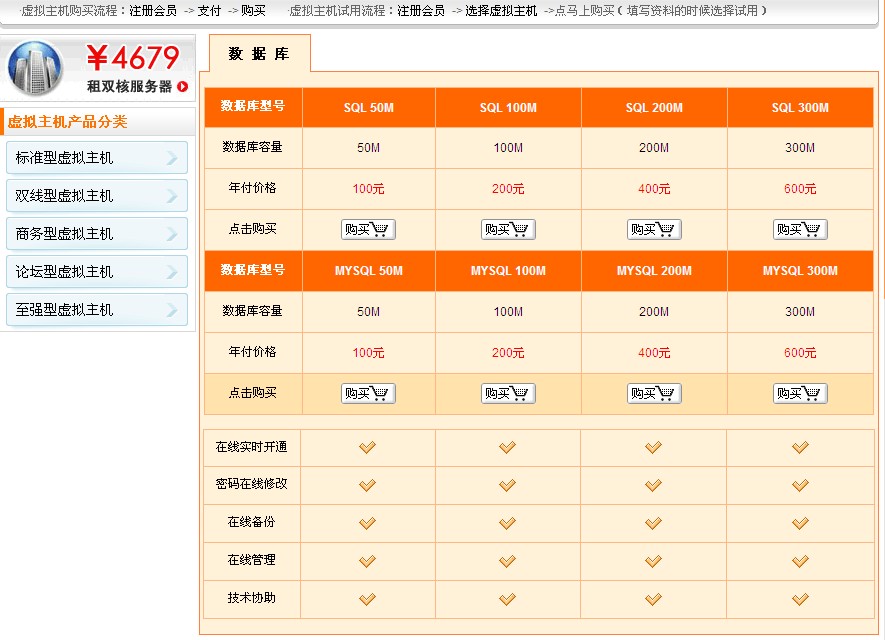The height and width of the screenshot is (640, 885).
Task: Click the SQL 300M column header
Action: [x=800, y=107]
